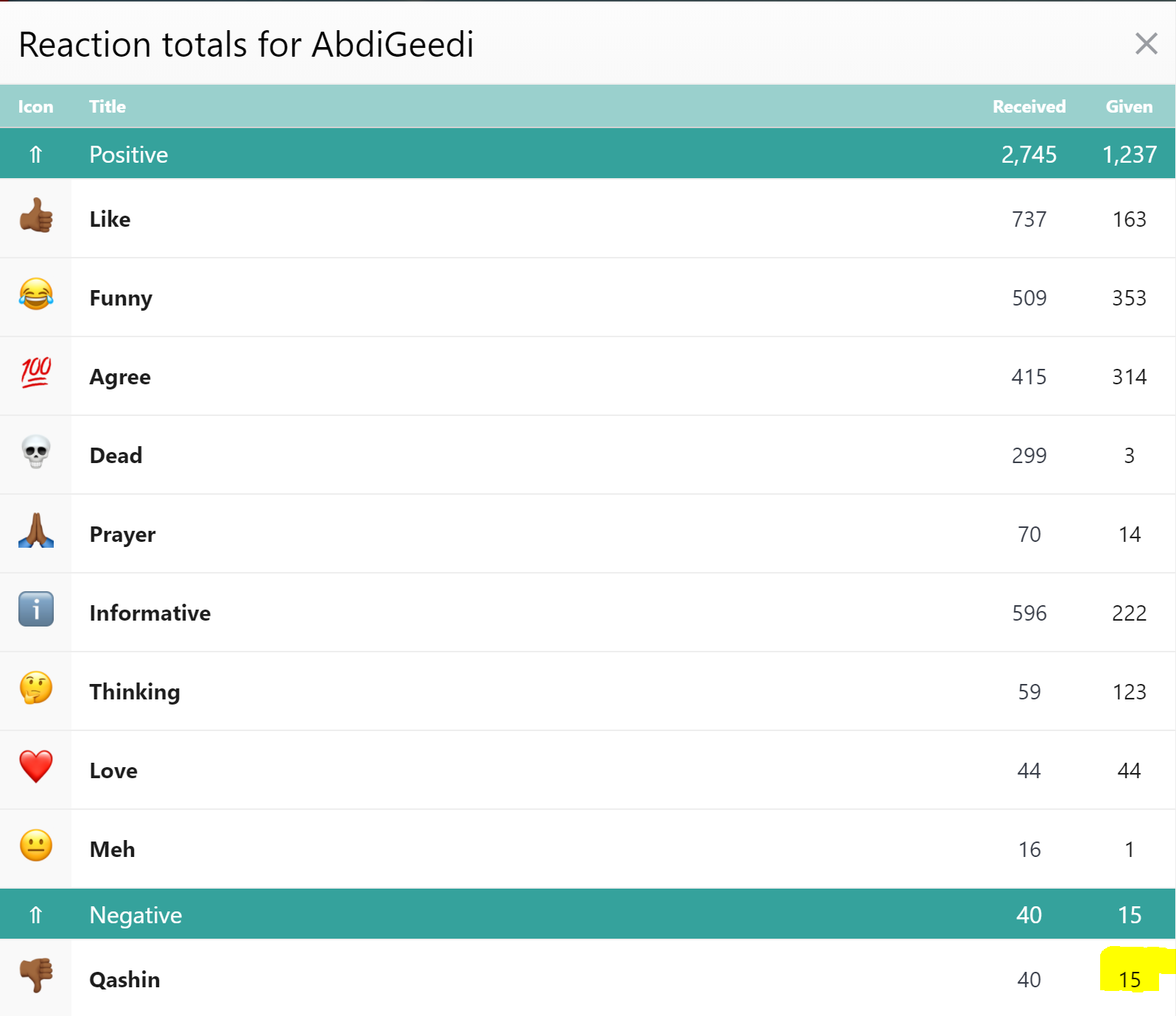Click the neutral face Meh icon

(x=36, y=846)
